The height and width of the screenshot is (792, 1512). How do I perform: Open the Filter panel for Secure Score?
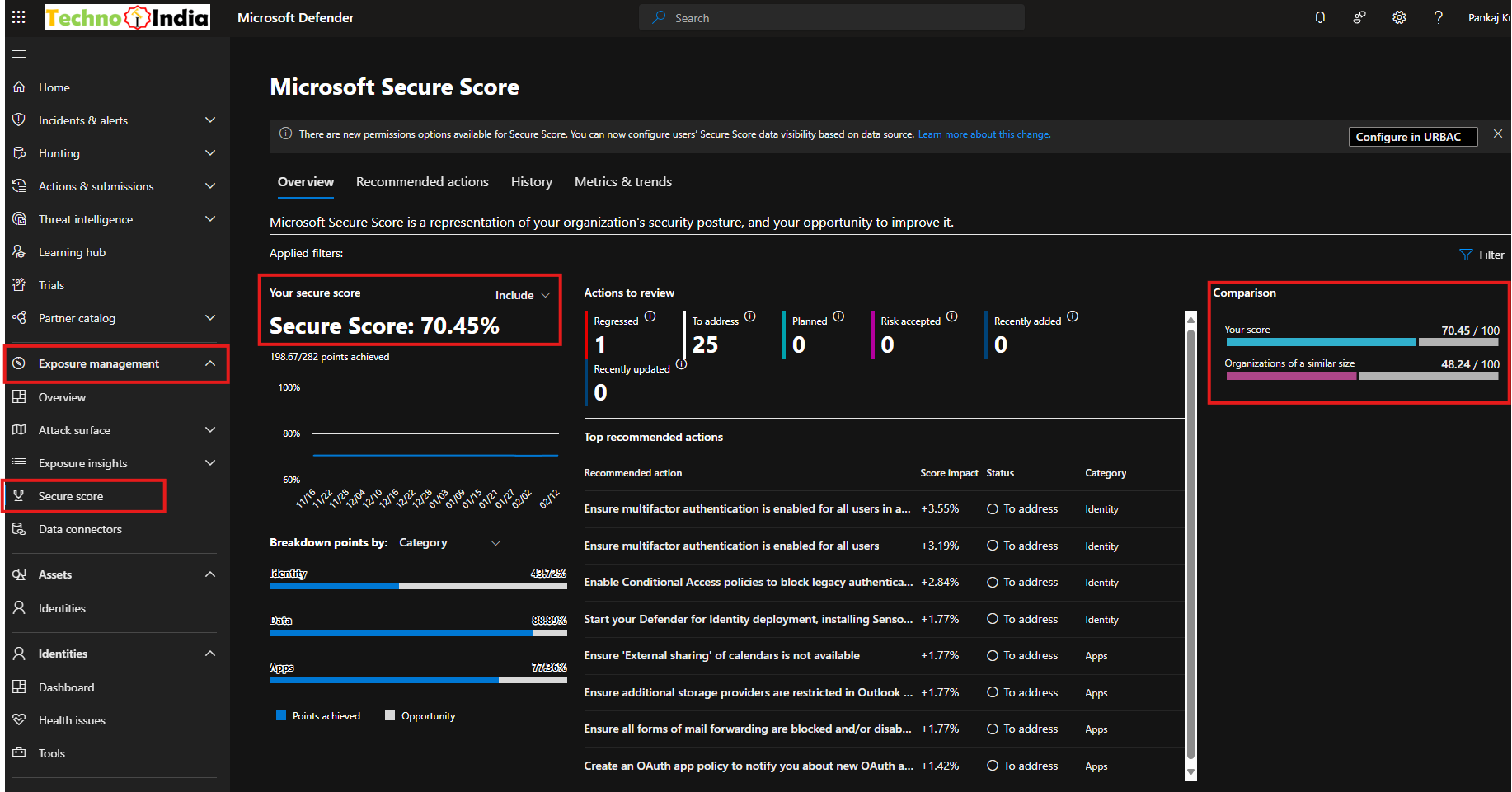pyautogui.click(x=1481, y=254)
